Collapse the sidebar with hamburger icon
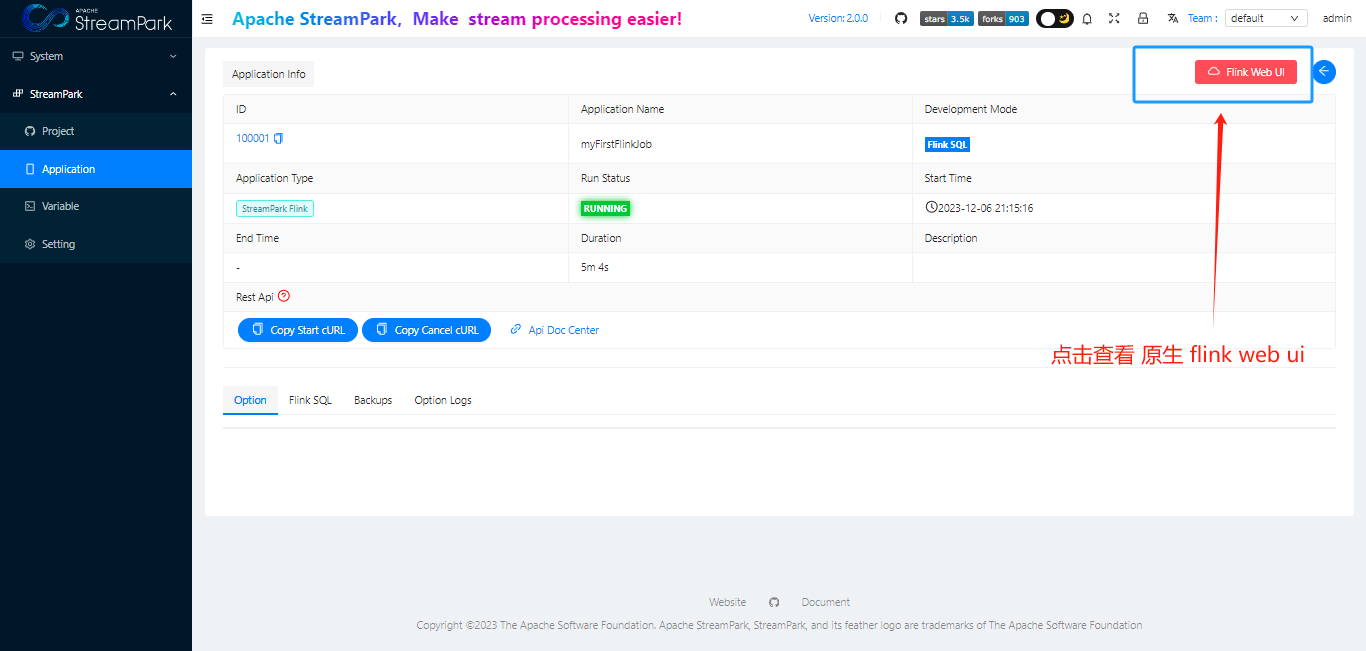The image size is (1366, 651). (207, 18)
